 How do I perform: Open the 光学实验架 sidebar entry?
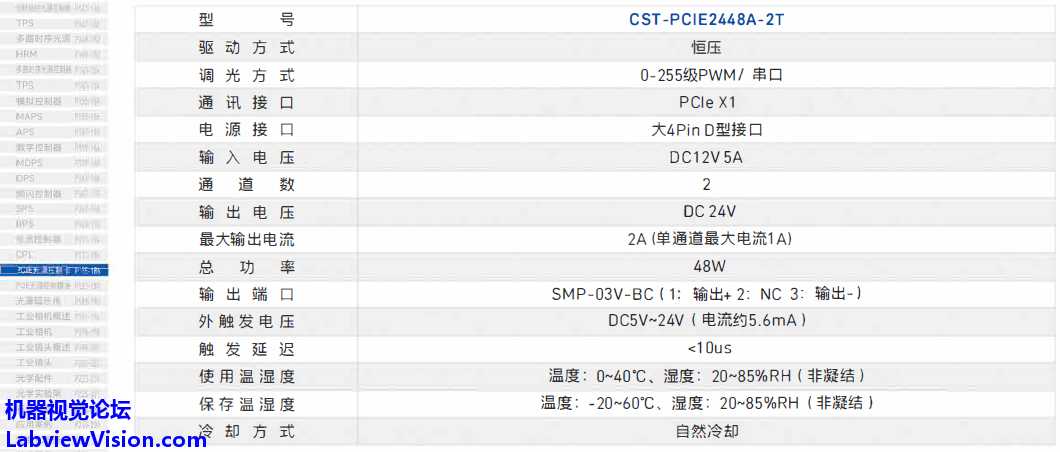tap(39, 393)
